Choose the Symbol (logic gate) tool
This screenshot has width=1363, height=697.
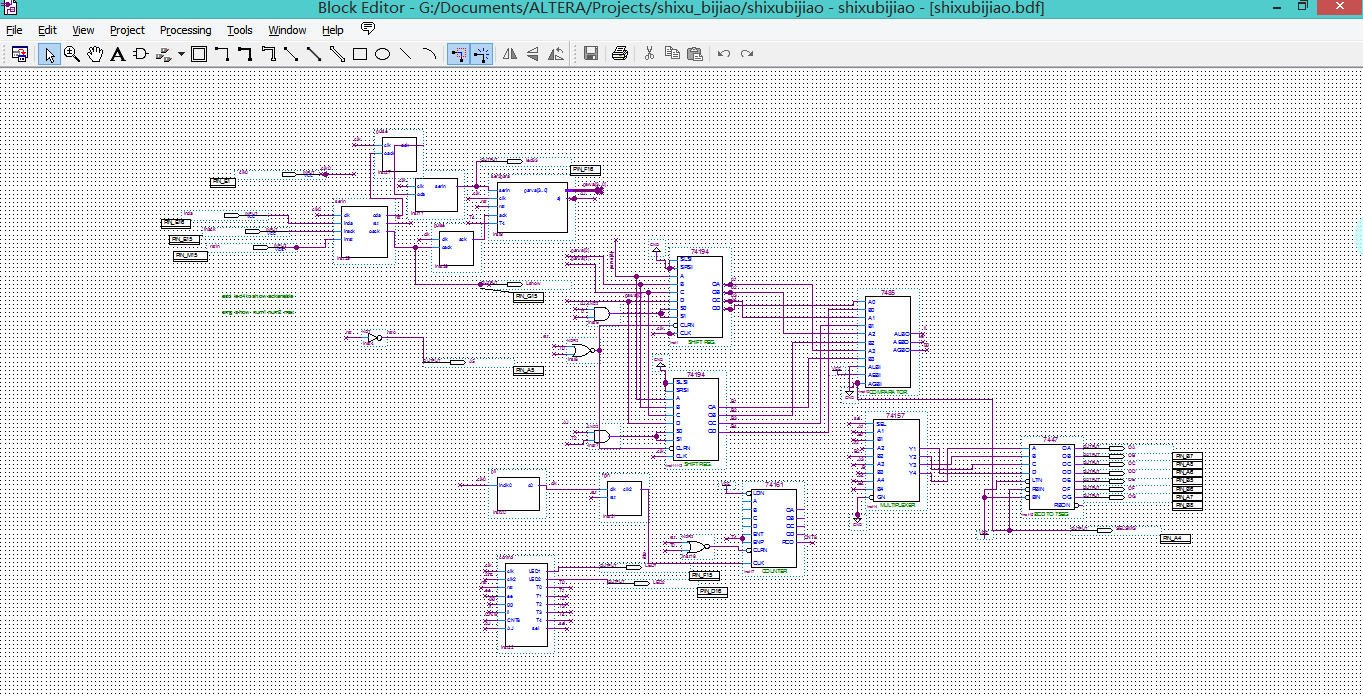[x=140, y=54]
